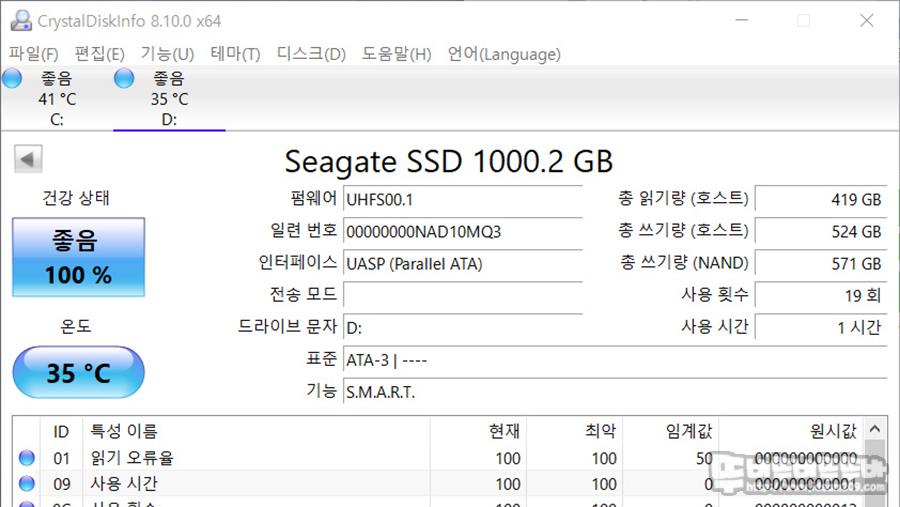
Task: Click the 현재 column header
Action: [478, 431]
